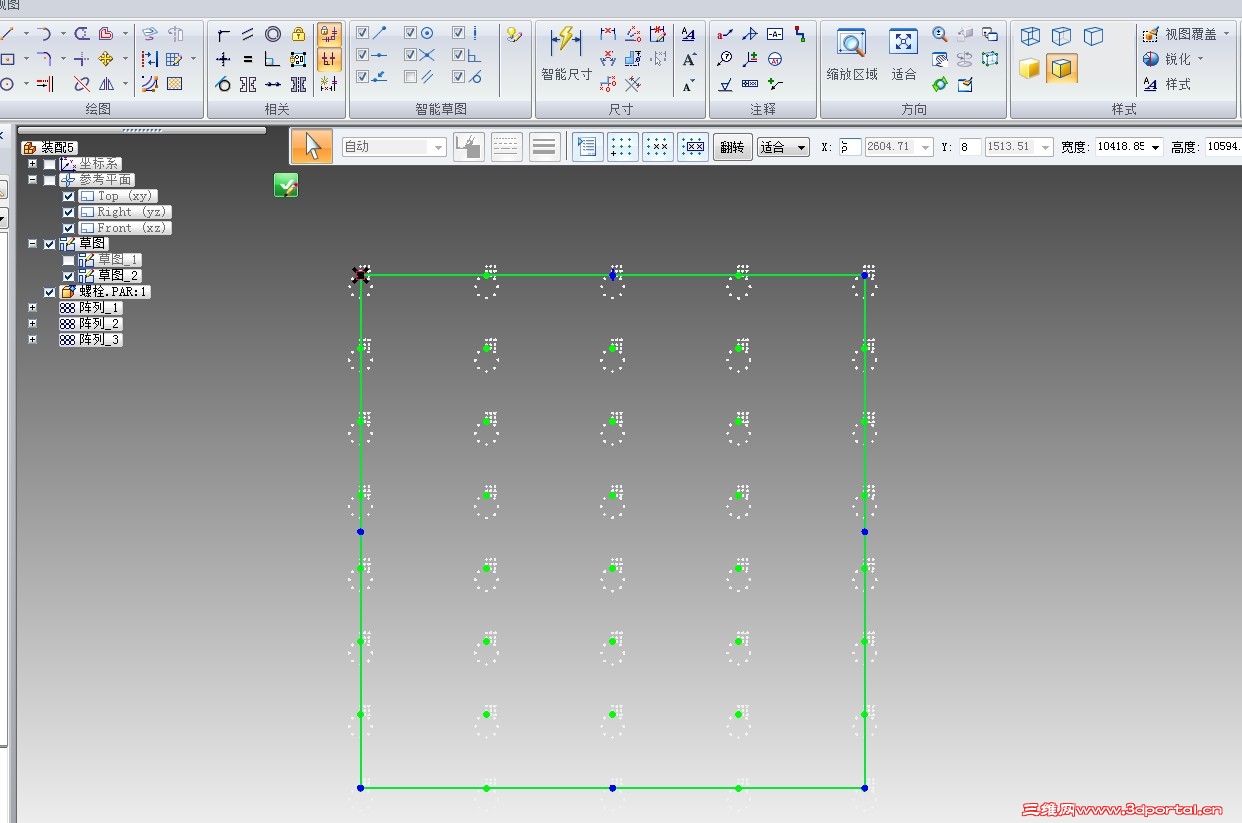This screenshot has width=1242, height=823.
Task: Click the solid-lines style button in command bar
Action: coord(544,147)
